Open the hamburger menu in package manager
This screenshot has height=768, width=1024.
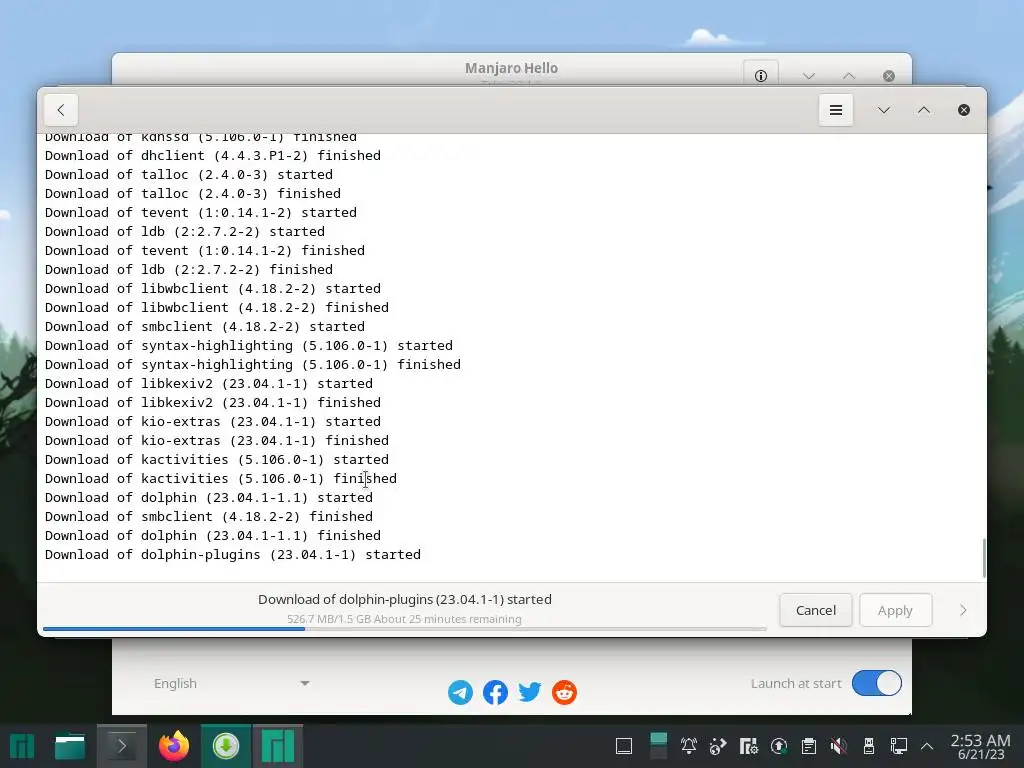(835, 110)
